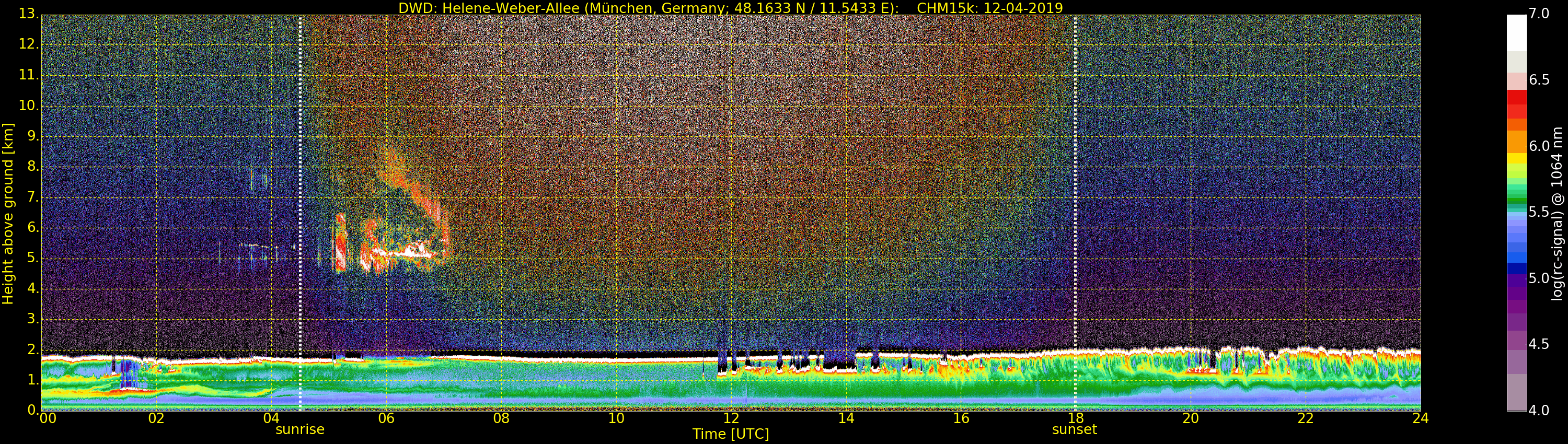The height and width of the screenshot is (444, 1568).
Task: Click the Time [UTC] axis label
Action: [731, 434]
